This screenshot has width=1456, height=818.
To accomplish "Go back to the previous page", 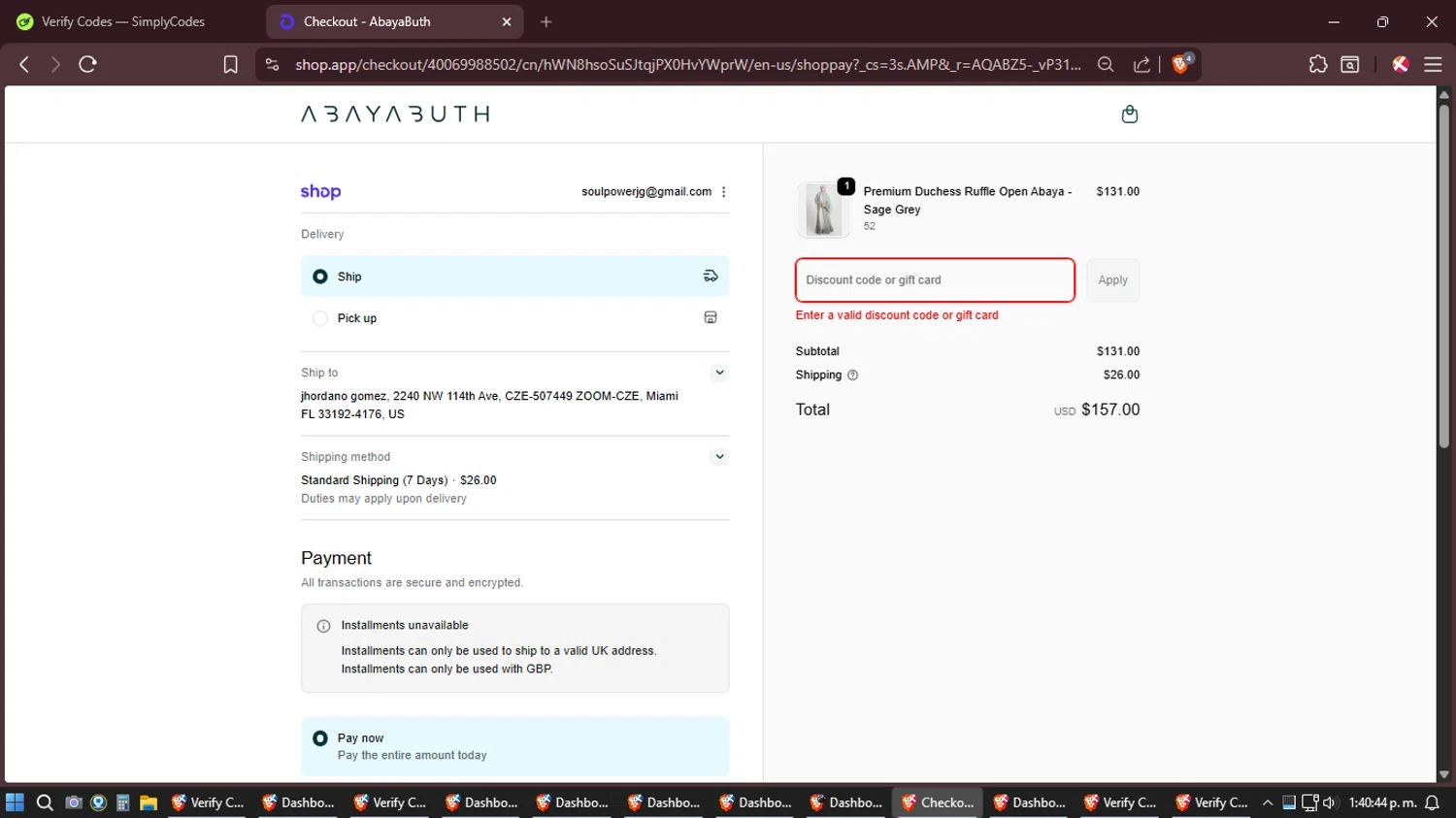I will point(24,64).
